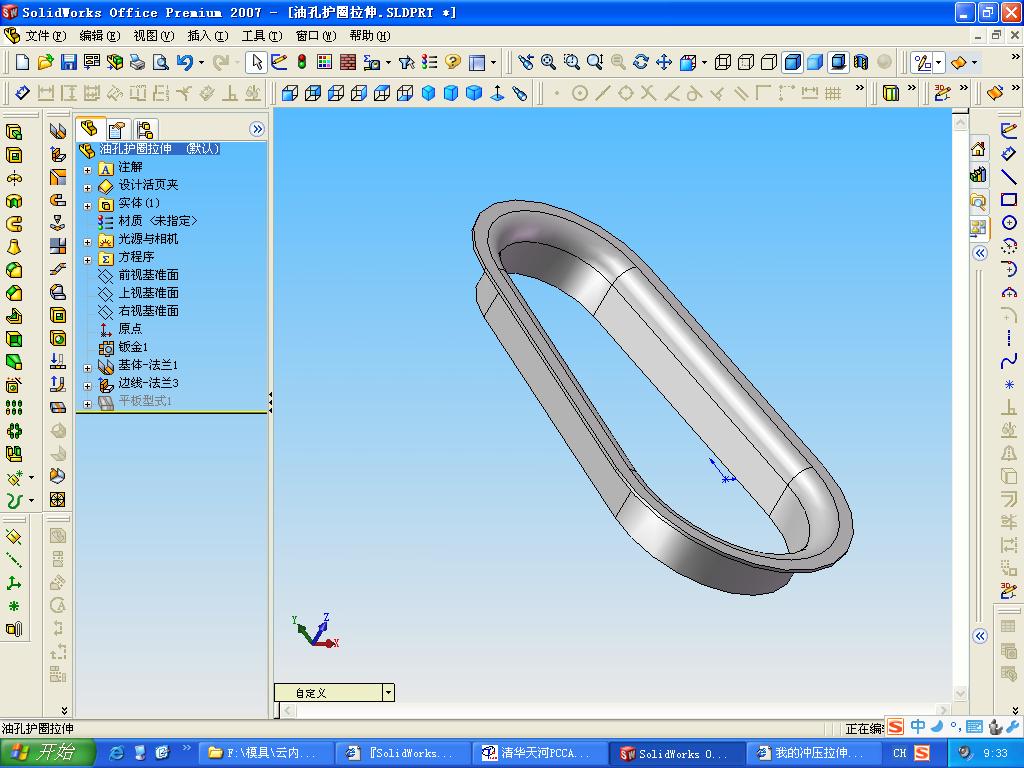Select the Line sketch tool in the right toolbar
This screenshot has height=768, width=1024.
point(1009,176)
